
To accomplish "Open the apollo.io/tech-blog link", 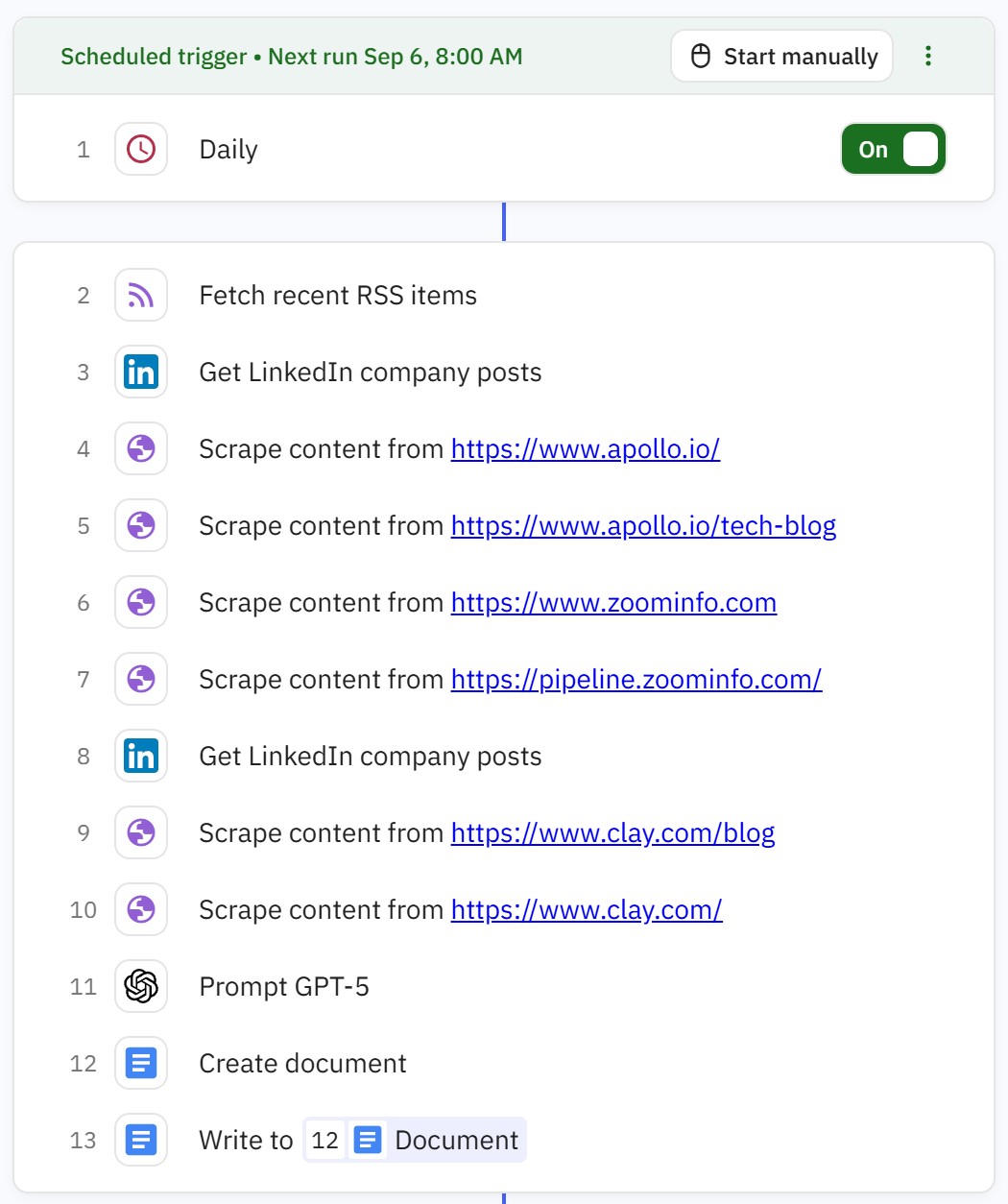I will (x=643, y=525).
